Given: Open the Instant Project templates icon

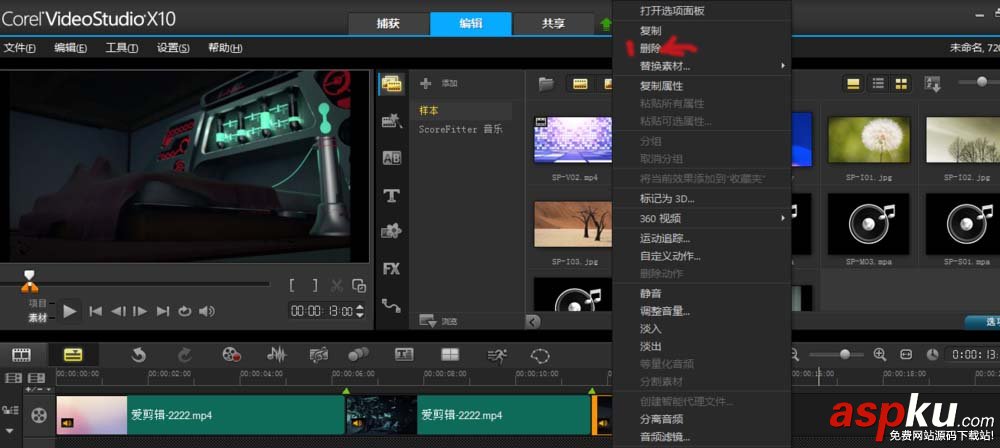Looking at the screenshot, I should (x=392, y=121).
